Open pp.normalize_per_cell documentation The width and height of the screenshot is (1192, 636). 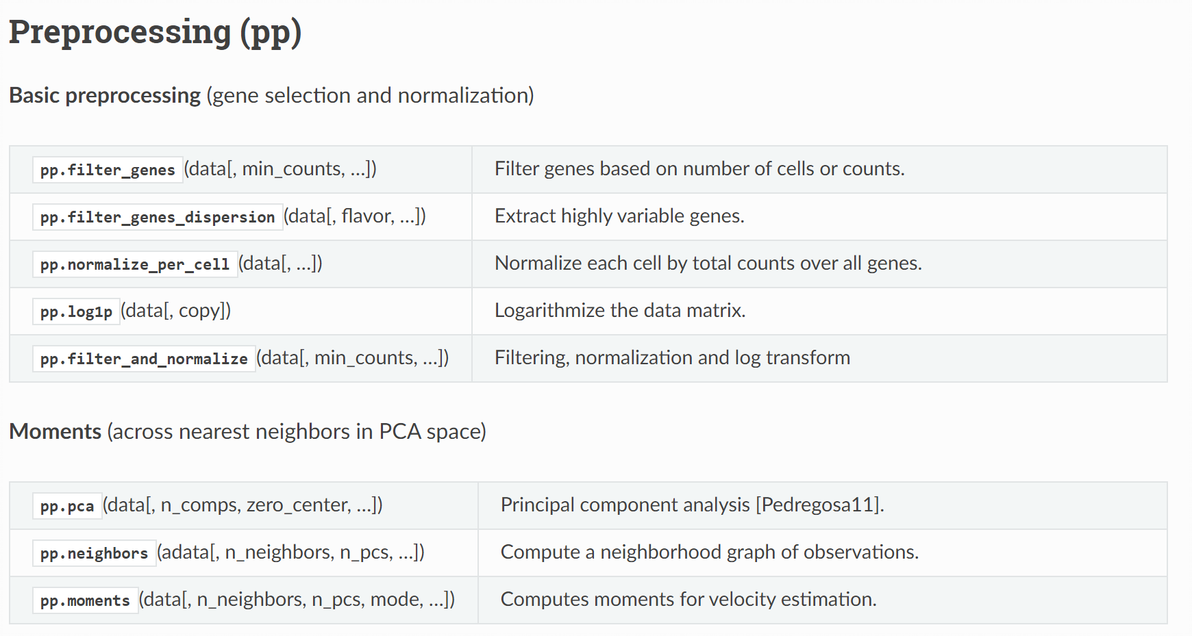134,265
